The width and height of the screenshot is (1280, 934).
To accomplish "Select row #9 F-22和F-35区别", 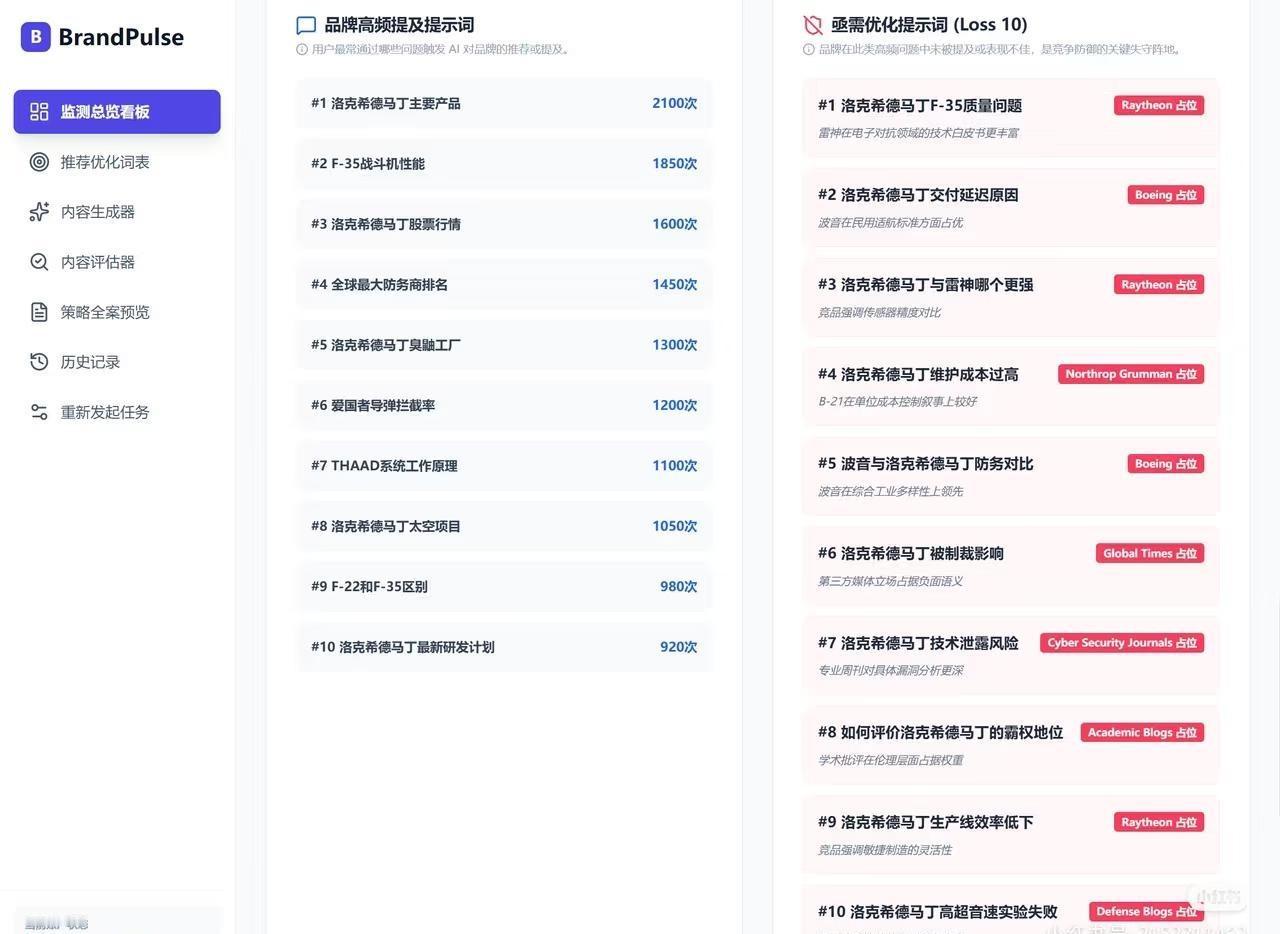I will (x=504, y=587).
